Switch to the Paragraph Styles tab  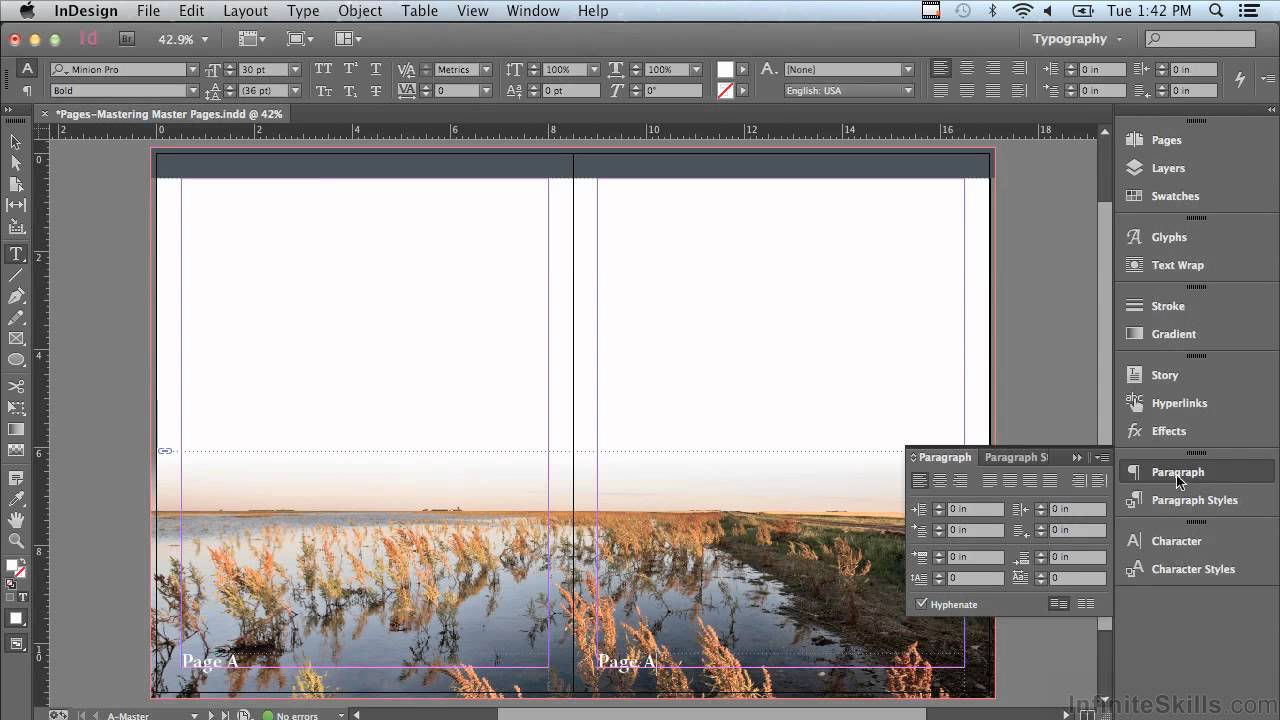1016,457
